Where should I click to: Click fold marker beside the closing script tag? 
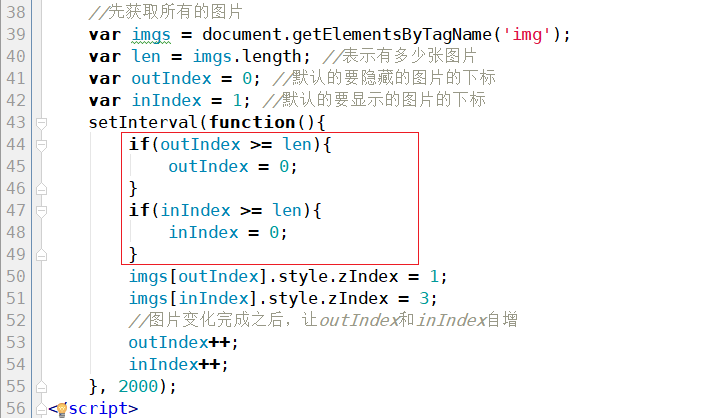coord(41,407)
